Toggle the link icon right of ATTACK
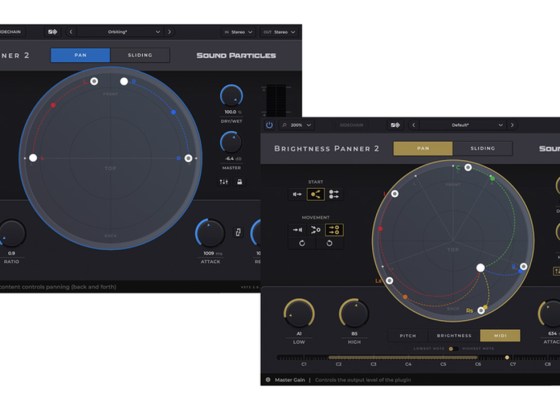The width and height of the screenshot is (560, 410). (x=238, y=232)
